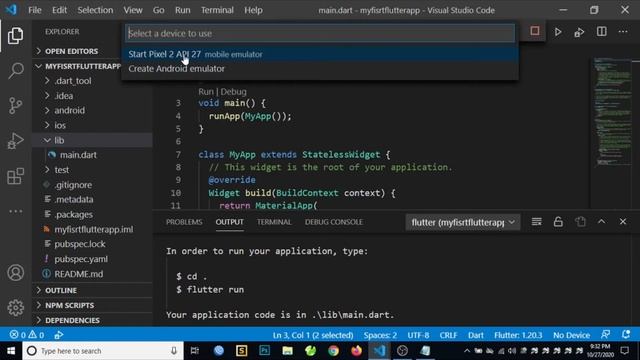This screenshot has width=640, height=360.
Task: Split the editor to the right
Action: point(601,31)
